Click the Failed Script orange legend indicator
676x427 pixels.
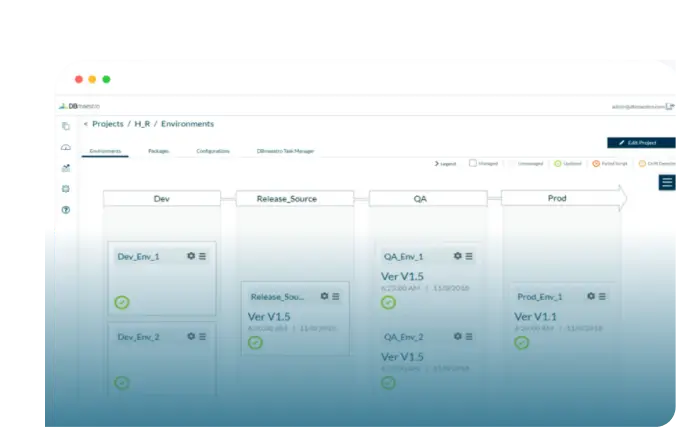(596, 163)
